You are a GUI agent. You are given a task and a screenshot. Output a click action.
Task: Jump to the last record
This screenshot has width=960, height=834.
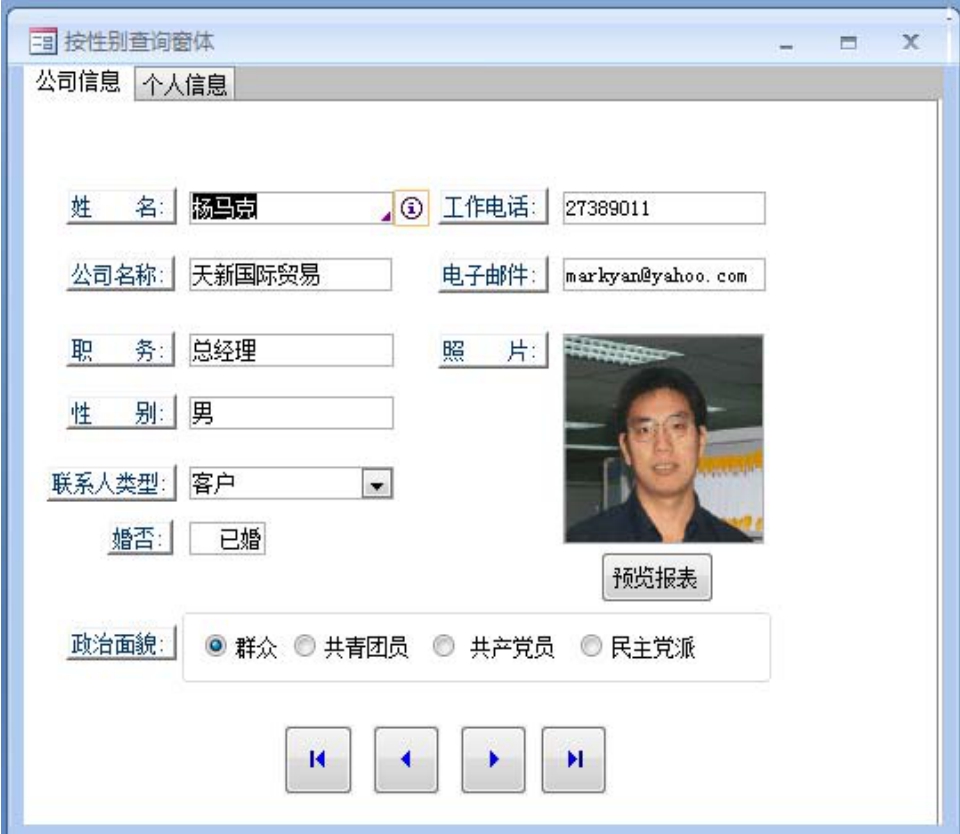pos(573,759)
